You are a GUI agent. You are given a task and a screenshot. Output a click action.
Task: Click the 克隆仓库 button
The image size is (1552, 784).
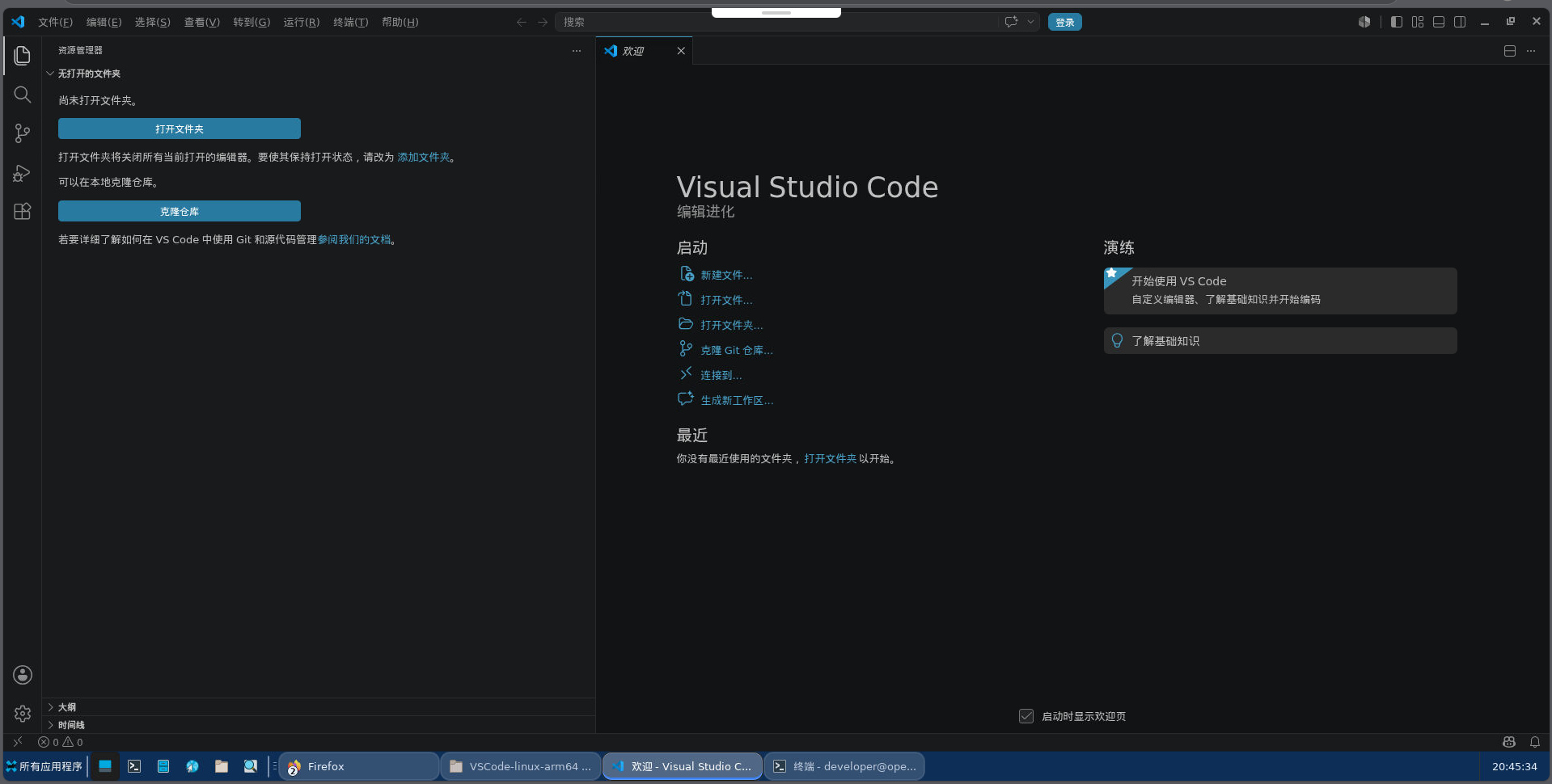180,211
